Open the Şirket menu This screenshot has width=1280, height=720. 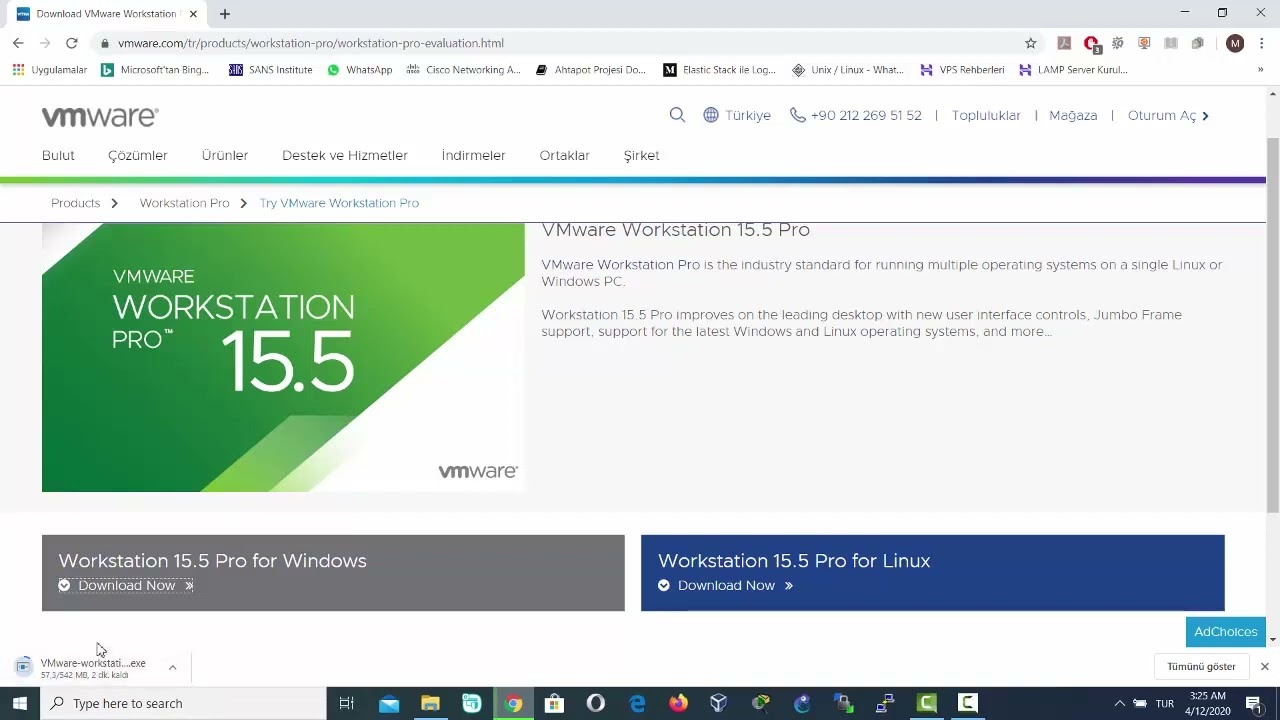coord(641,155)
